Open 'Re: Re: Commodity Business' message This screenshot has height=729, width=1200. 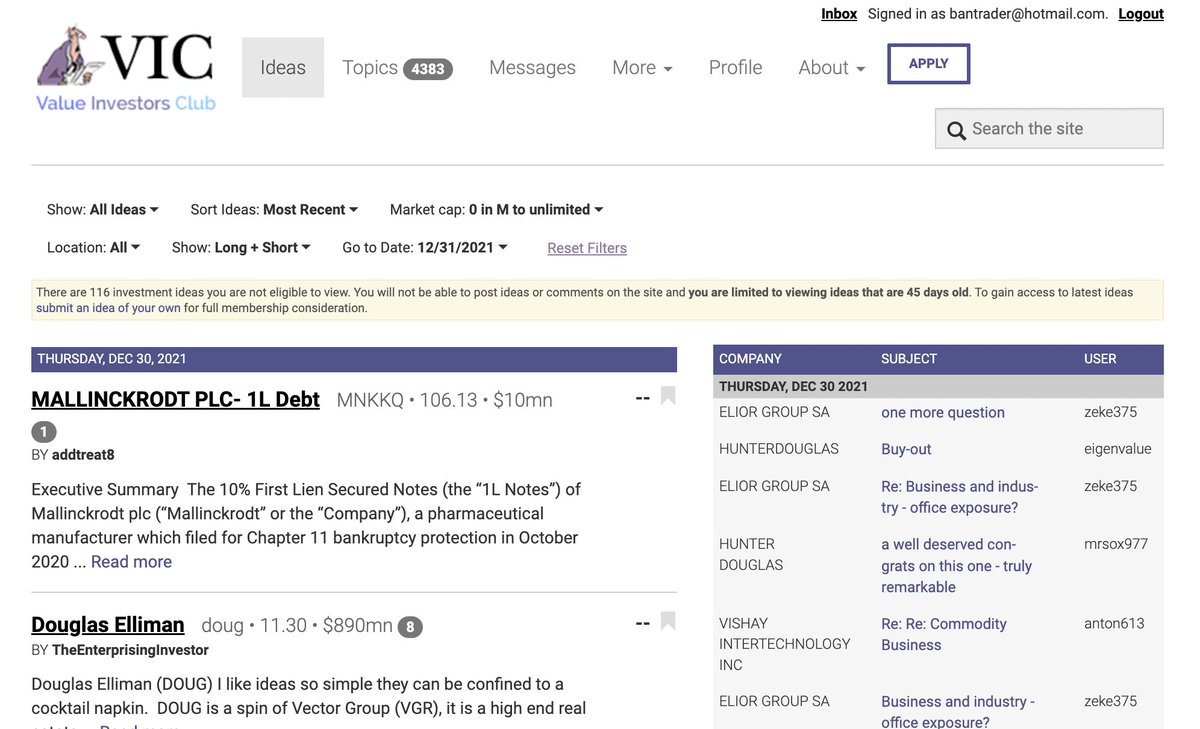point(944,634)
